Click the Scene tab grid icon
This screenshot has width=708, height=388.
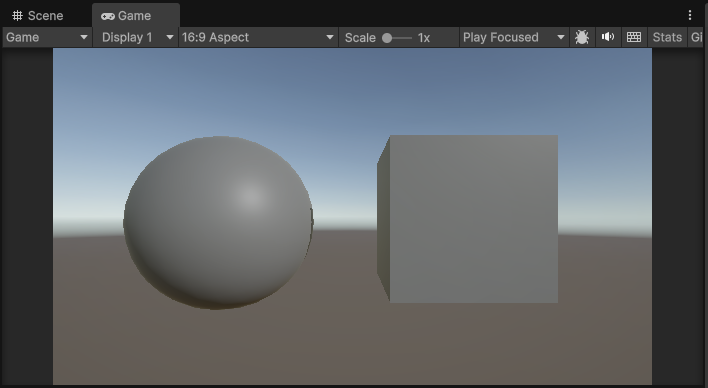point(18,16)
